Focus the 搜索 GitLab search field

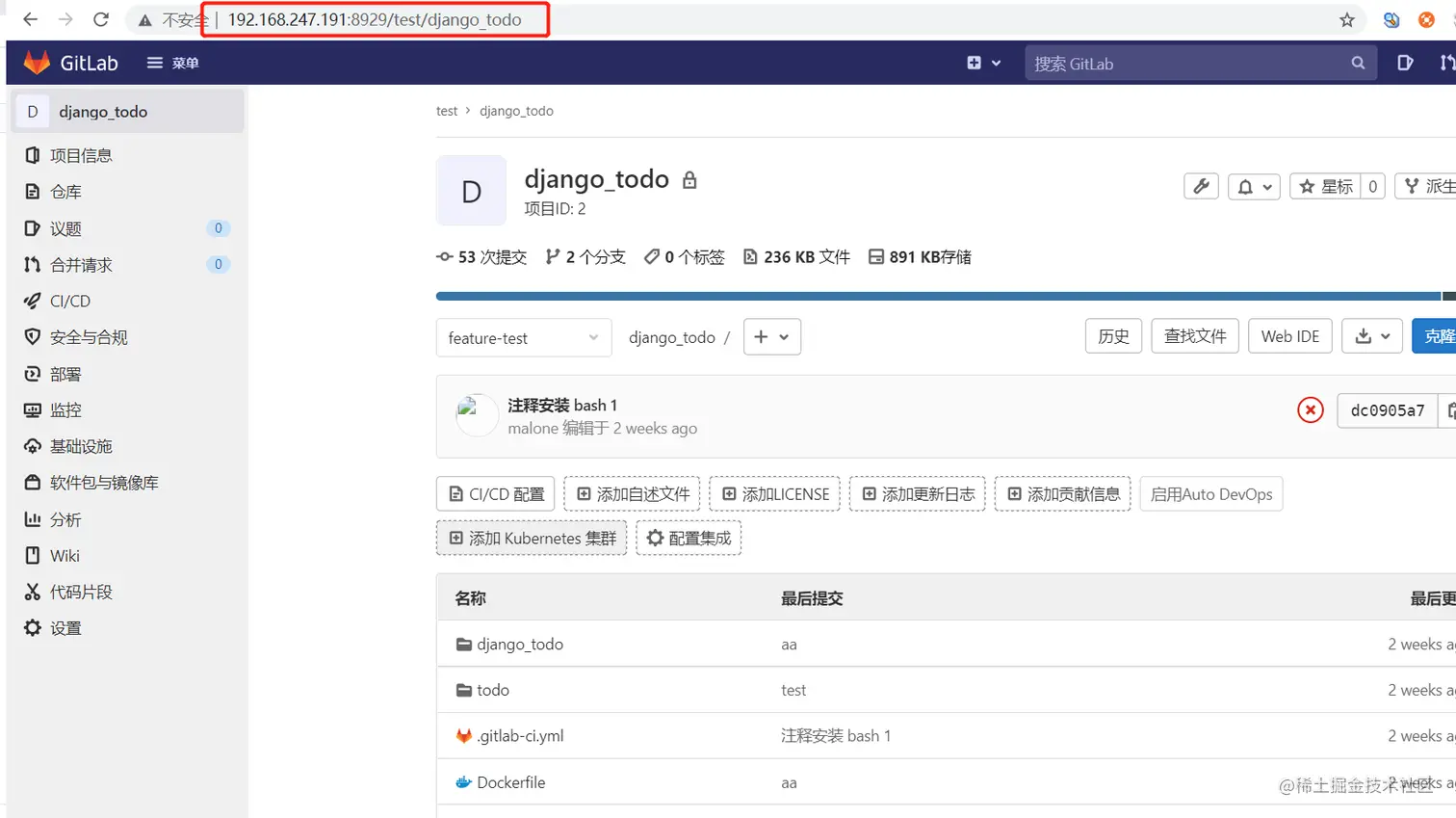[1199, 64]
